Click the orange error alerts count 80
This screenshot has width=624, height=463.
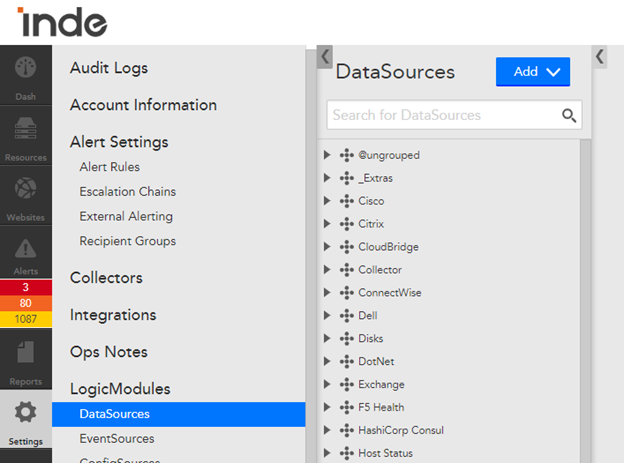[x=26, y=303]
